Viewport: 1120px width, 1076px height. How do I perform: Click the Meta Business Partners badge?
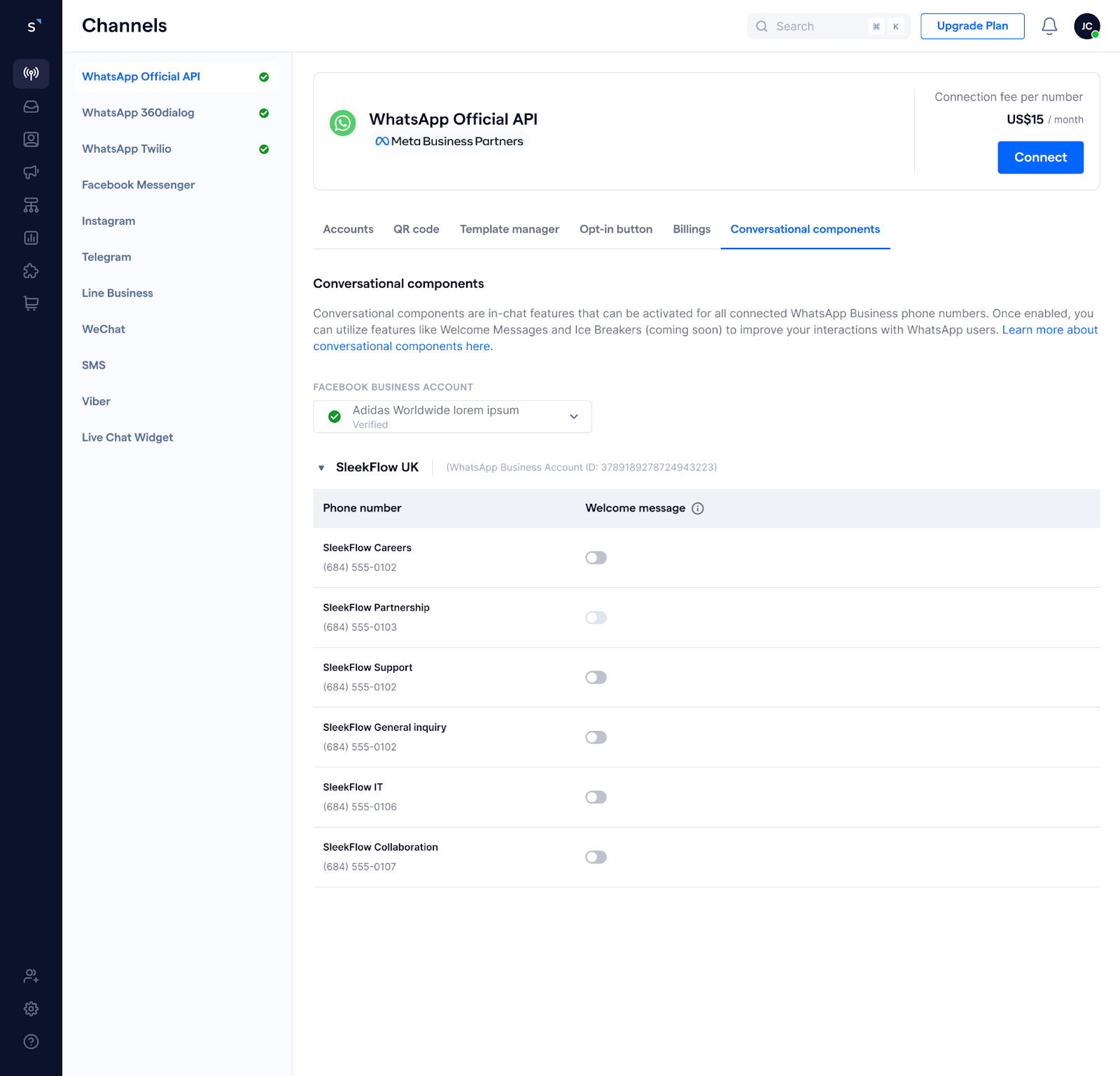coord(449,141)
